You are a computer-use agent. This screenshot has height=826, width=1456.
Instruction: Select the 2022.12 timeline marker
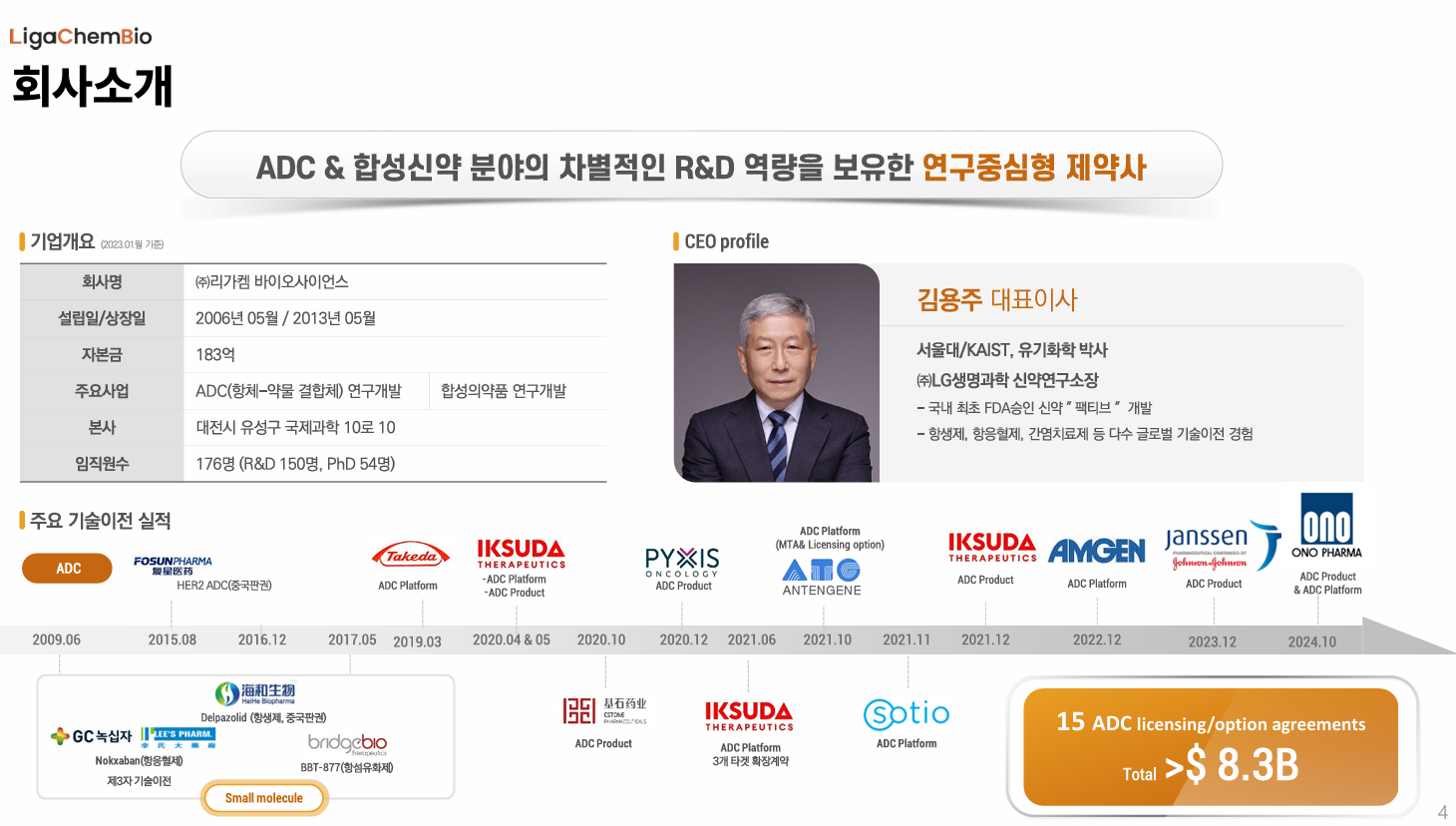tap(1097, 639)
